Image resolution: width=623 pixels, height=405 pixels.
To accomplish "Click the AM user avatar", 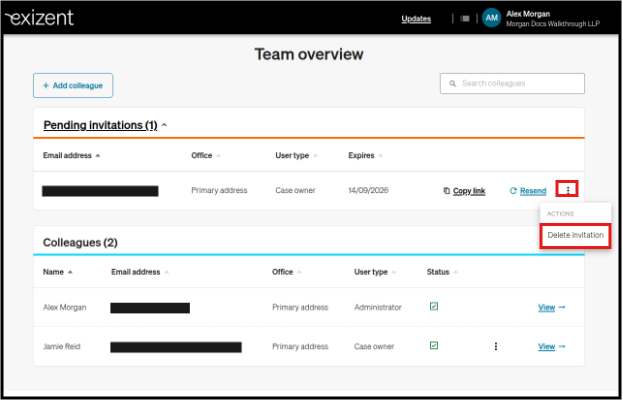I will pyautogui.click(x=491, y=18).
